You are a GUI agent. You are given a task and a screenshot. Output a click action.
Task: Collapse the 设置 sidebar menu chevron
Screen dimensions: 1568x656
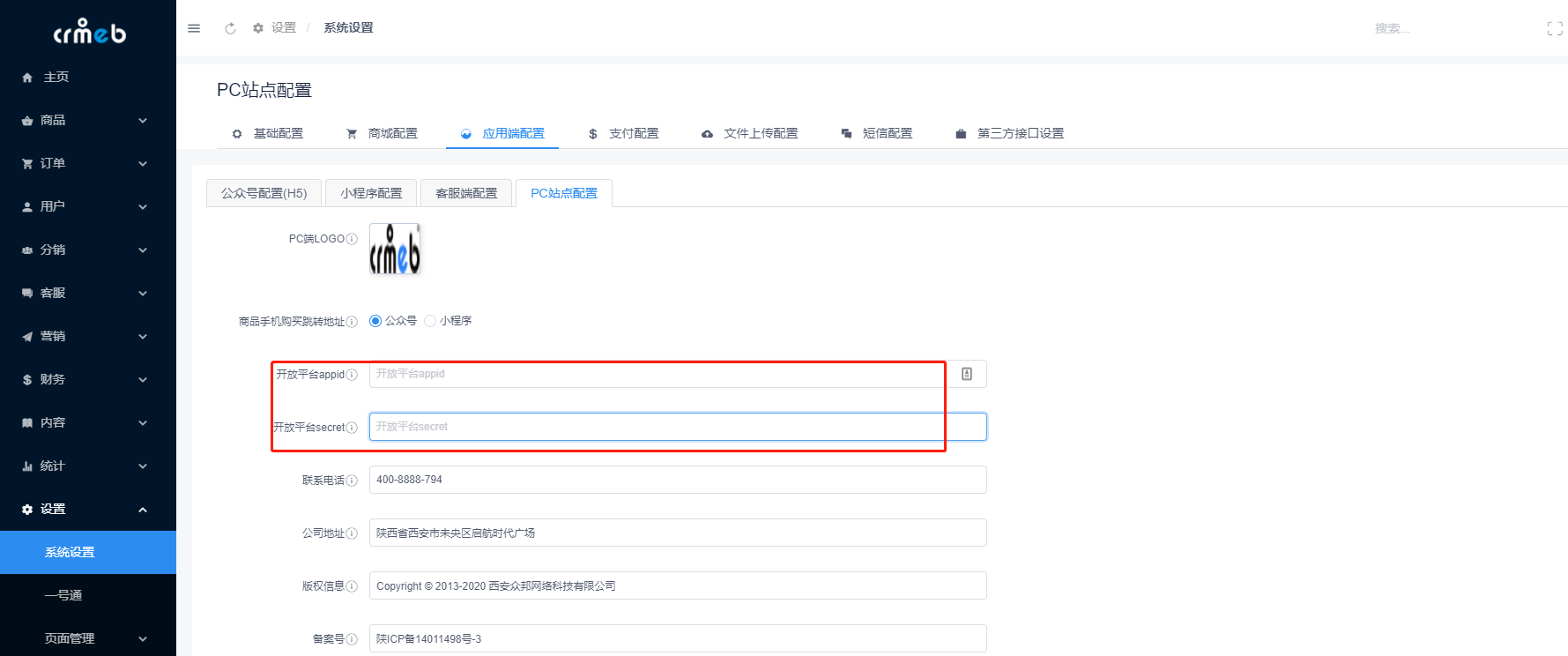pyautogui.click(x=143, y=510)
